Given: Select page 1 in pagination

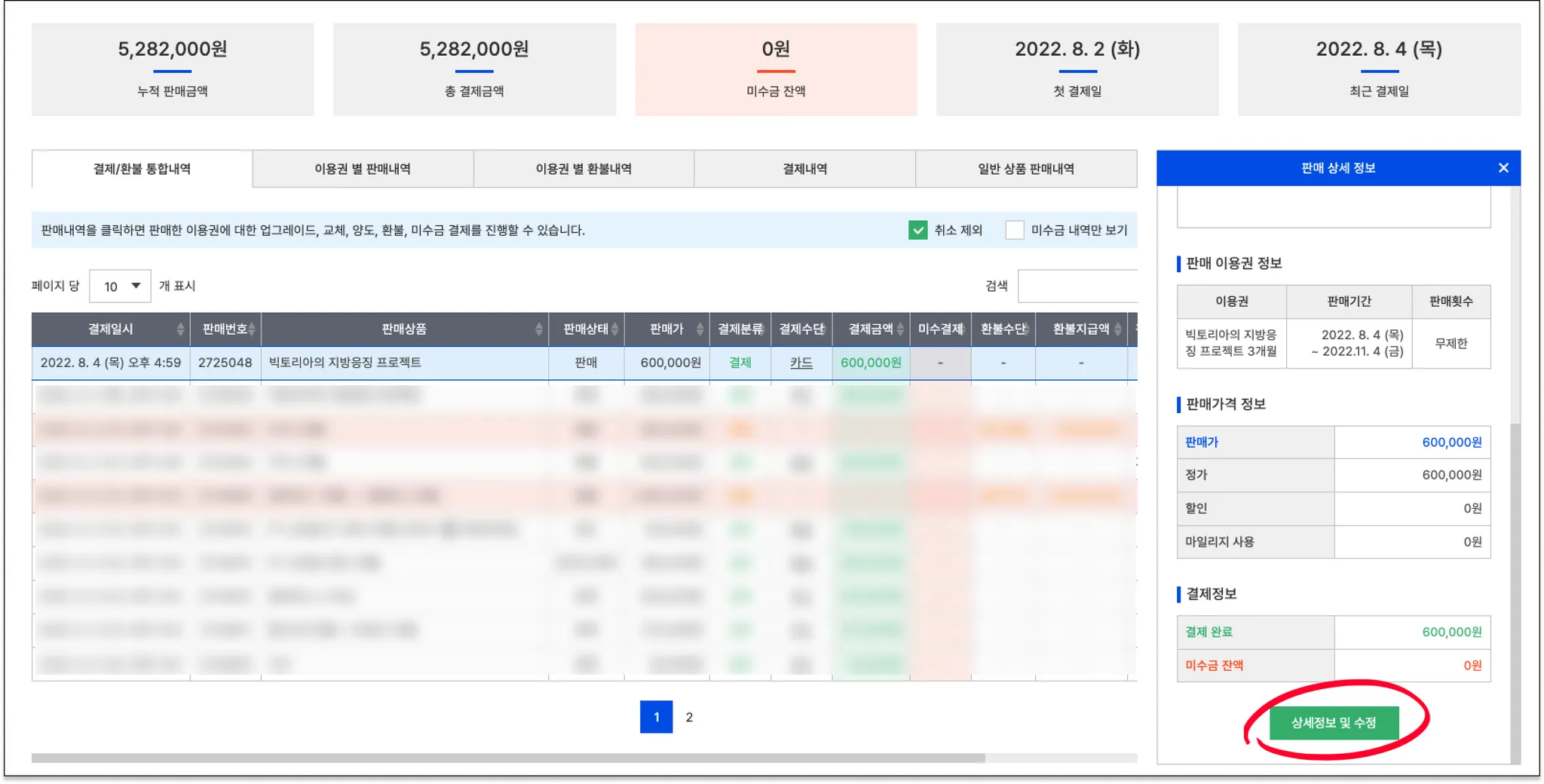Looking at the screenshot, I should pos(656,717).
